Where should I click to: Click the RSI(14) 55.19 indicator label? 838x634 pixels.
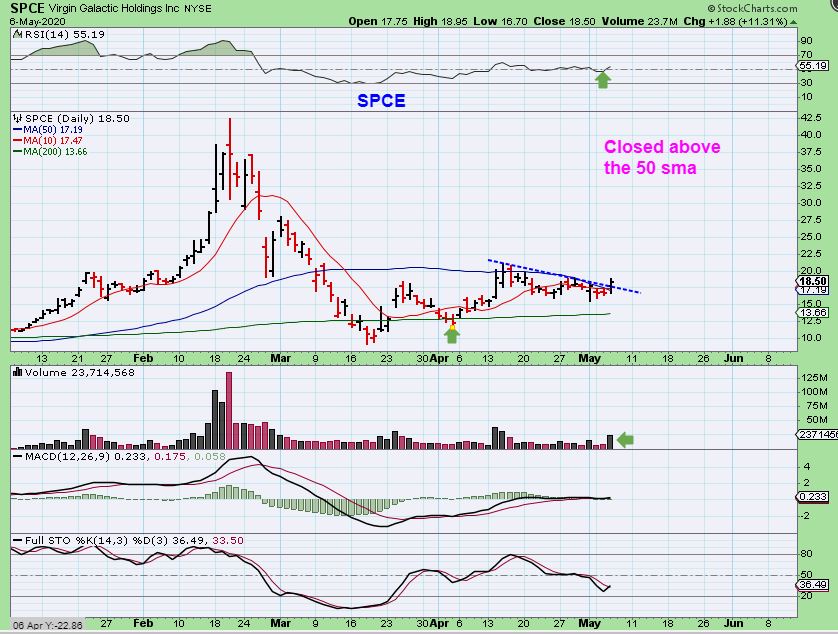click(x=64, y=34)
